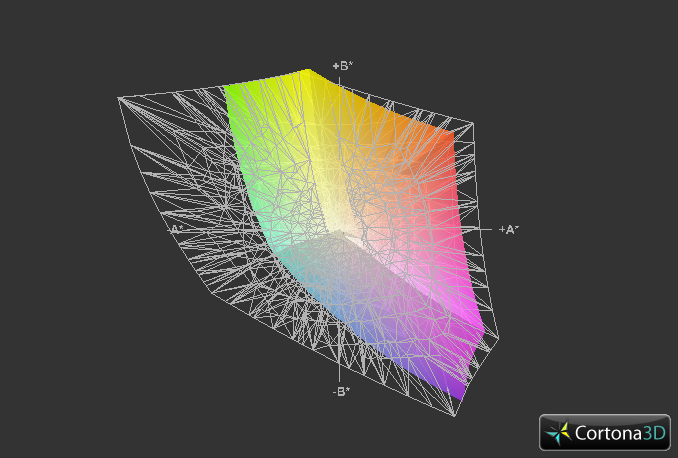Click the -A* axis label on the left

(x=176, y=229)
